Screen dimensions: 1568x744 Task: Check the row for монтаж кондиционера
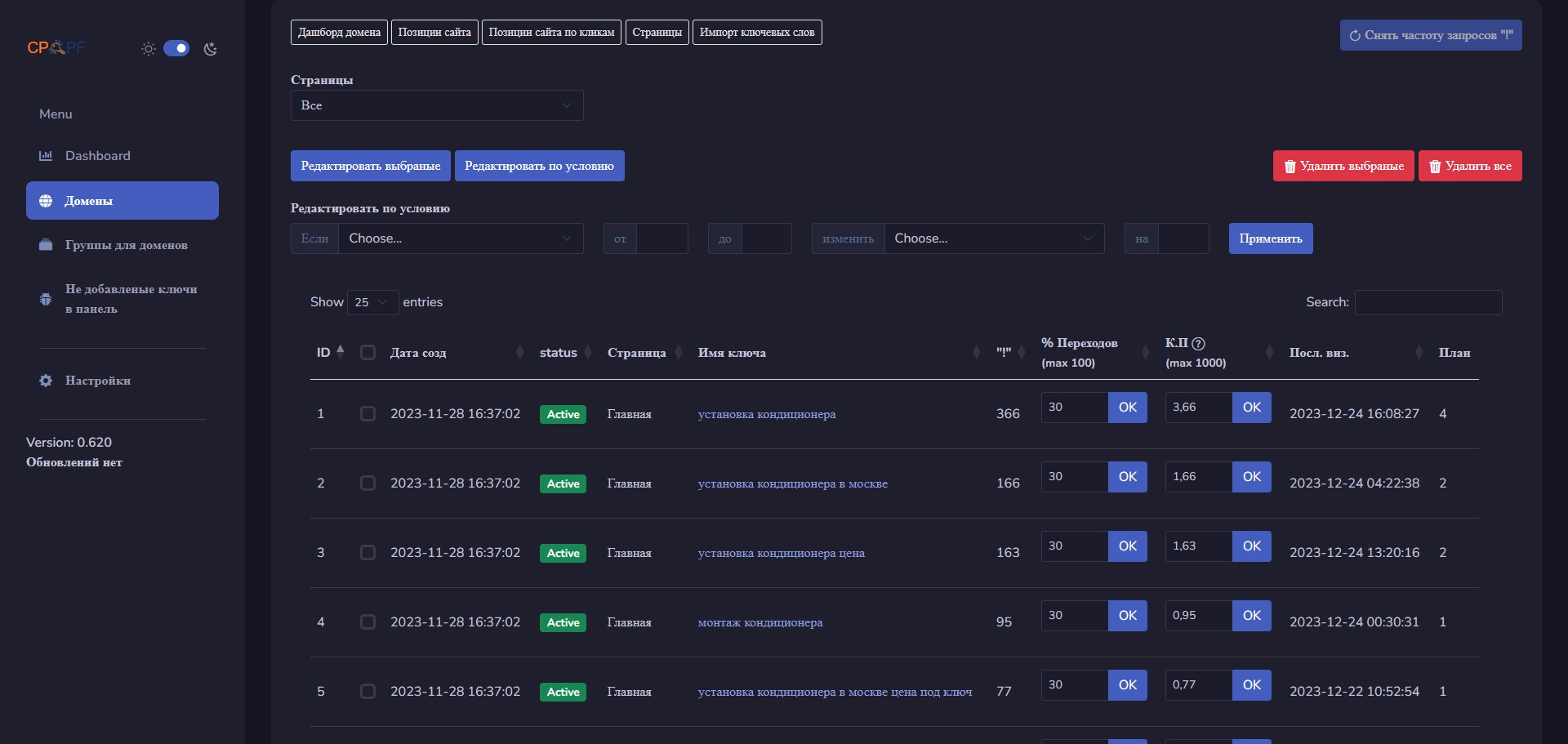click(x=368, y=622)
